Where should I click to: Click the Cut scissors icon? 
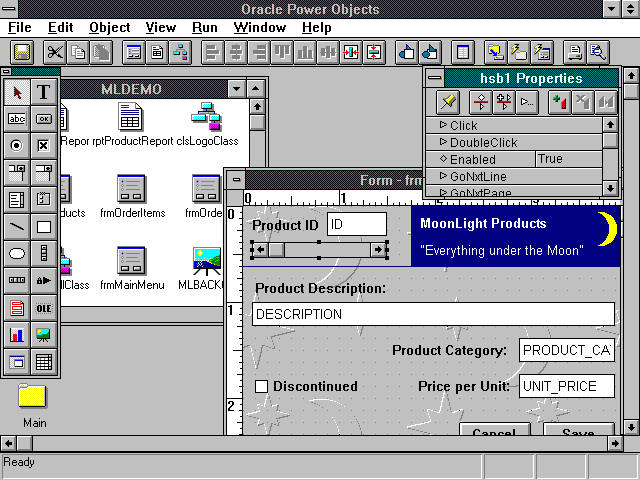pyautogui.click(x=55, y=51)
